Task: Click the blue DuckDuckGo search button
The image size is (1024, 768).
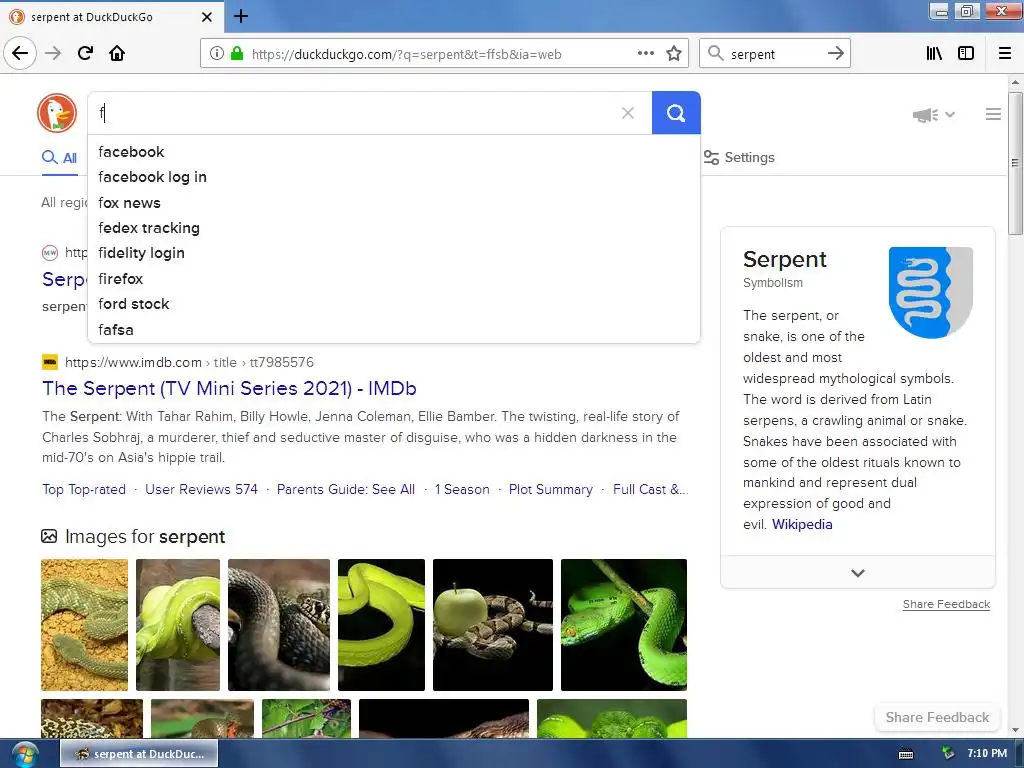Action: [x=676, y=113]
